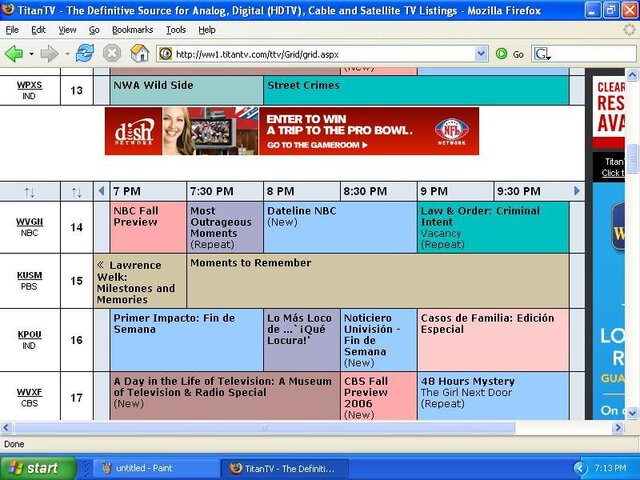This screenshot has height=480, width=640.
Task: Select CBS Fall Preview 2006 listing
Action: [x=378, y=396]
